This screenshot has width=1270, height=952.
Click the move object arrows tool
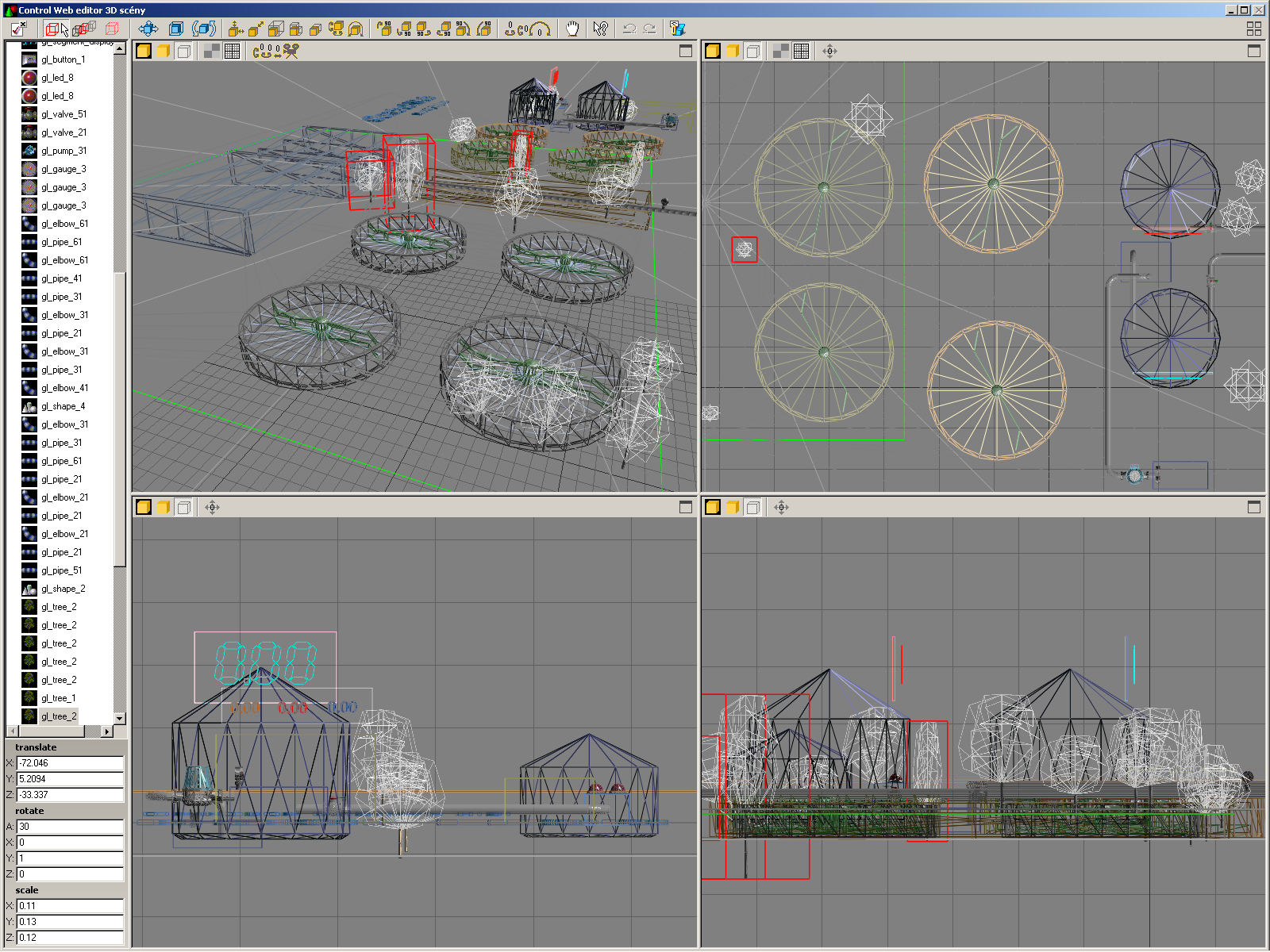(x=148, y=29)
